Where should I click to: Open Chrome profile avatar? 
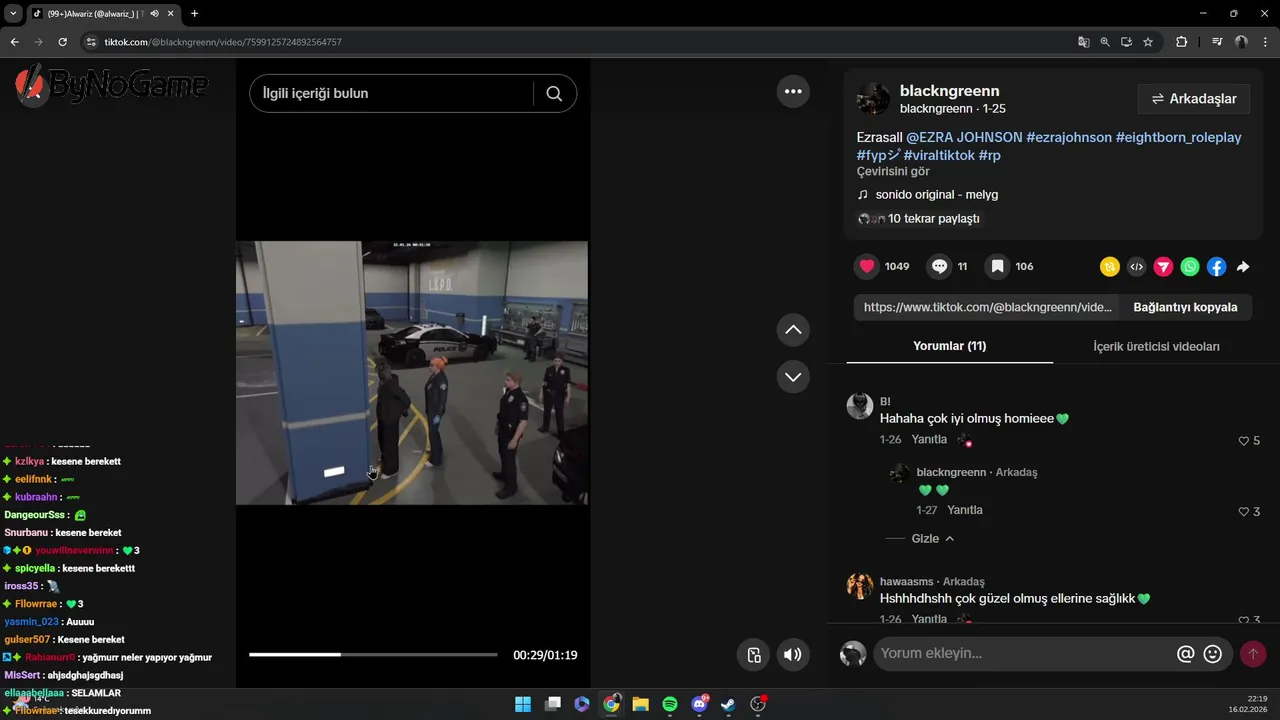pyautogui.click(x=1241, y=42)
